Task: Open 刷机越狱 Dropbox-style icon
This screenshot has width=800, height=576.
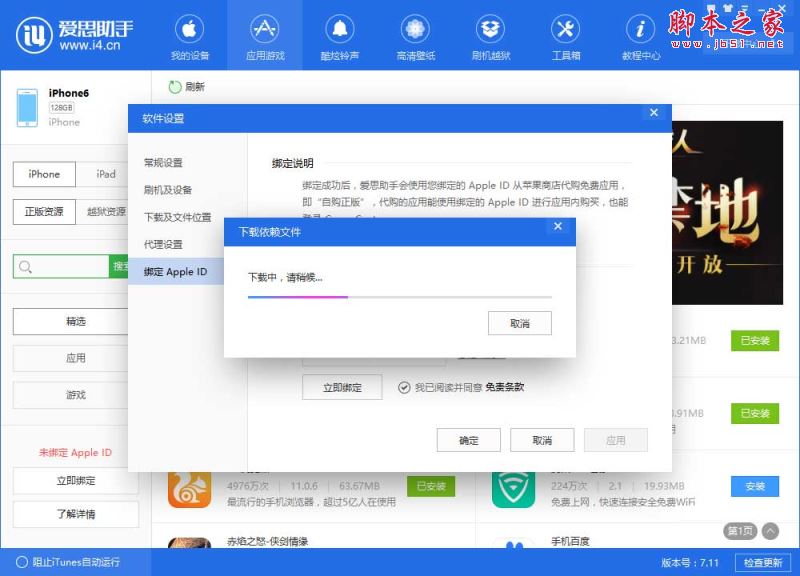Action: [x=490, y=29]
